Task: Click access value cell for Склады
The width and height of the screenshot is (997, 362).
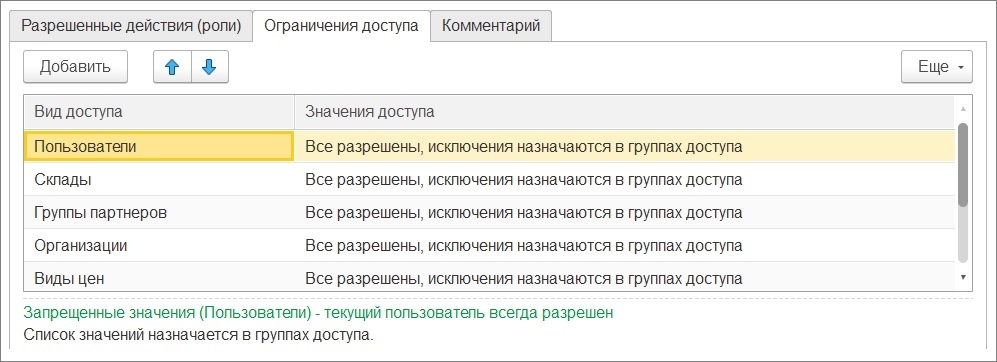Action: [624, 179]
